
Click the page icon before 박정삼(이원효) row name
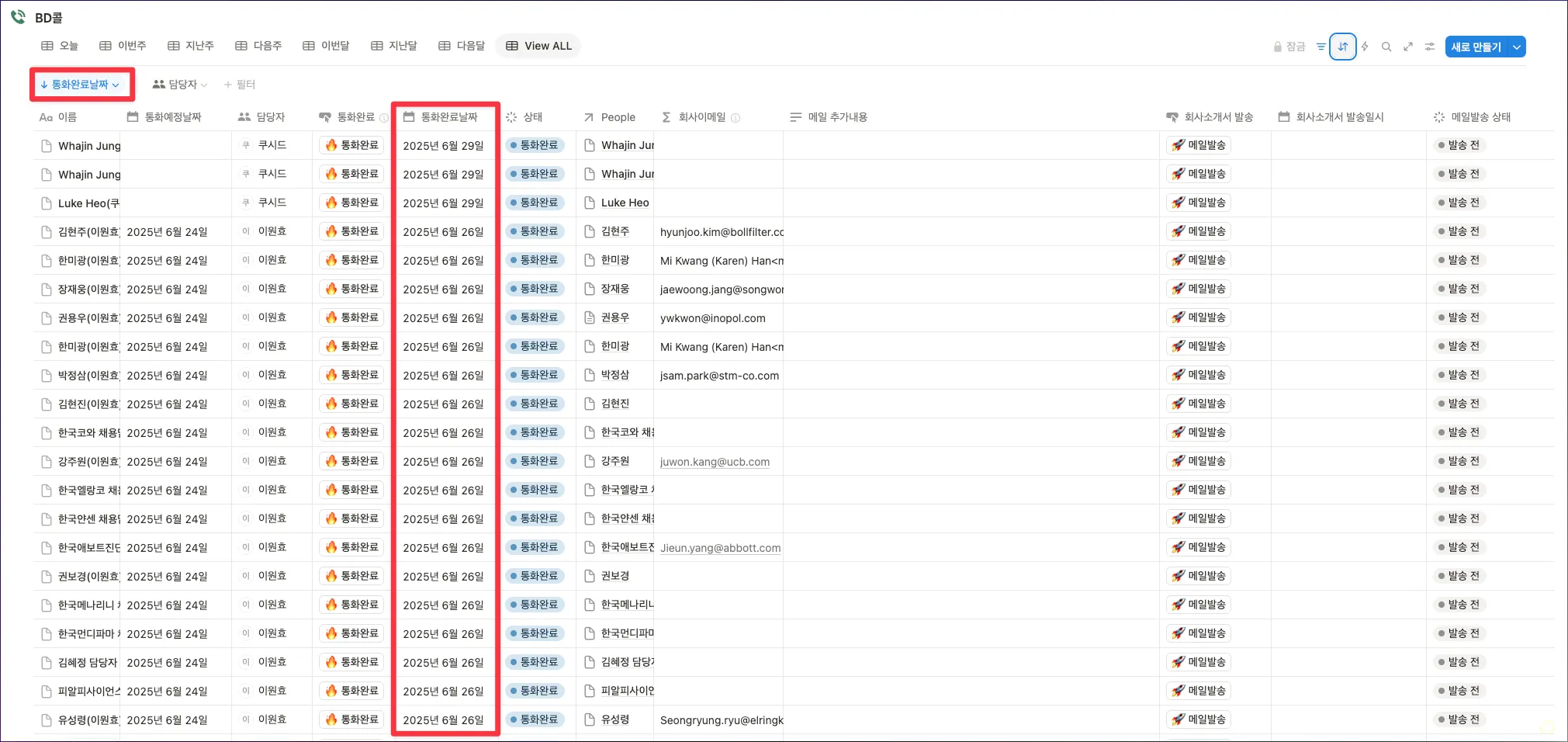(x=47, y=376)
